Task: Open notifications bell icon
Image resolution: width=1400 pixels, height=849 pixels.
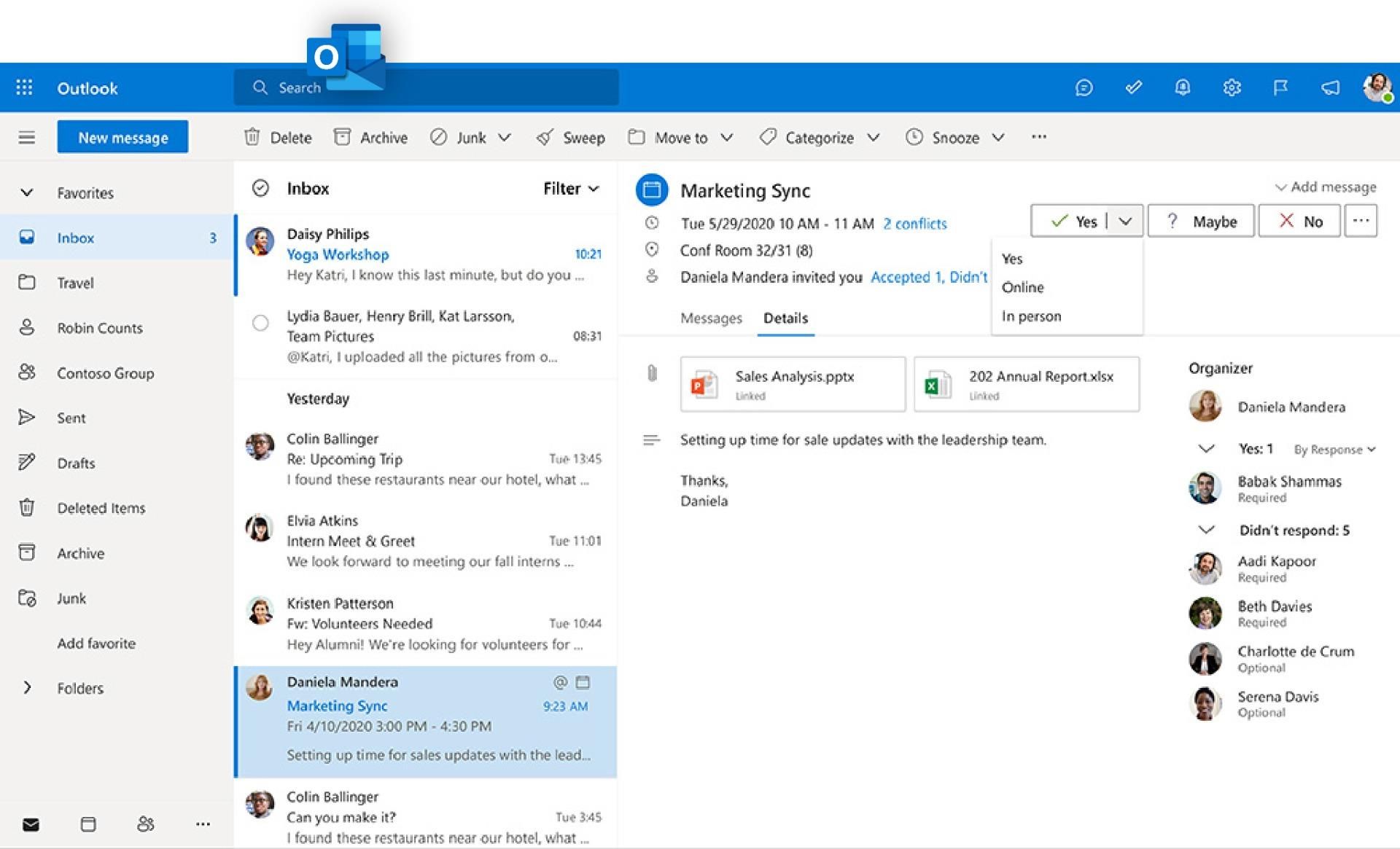Action: [x=1182, y=87]
